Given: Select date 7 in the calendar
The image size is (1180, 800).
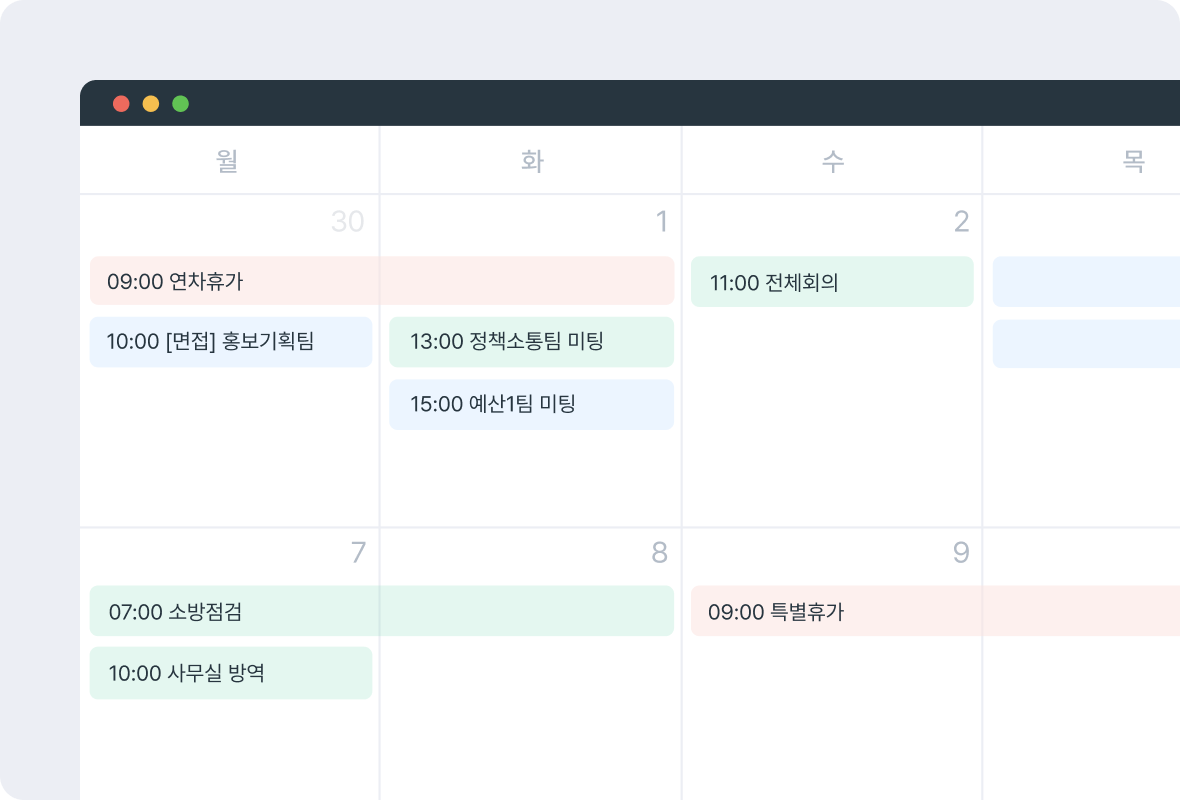Looking at the screenshot, I should pyautogui.click(x=358, y=552).
